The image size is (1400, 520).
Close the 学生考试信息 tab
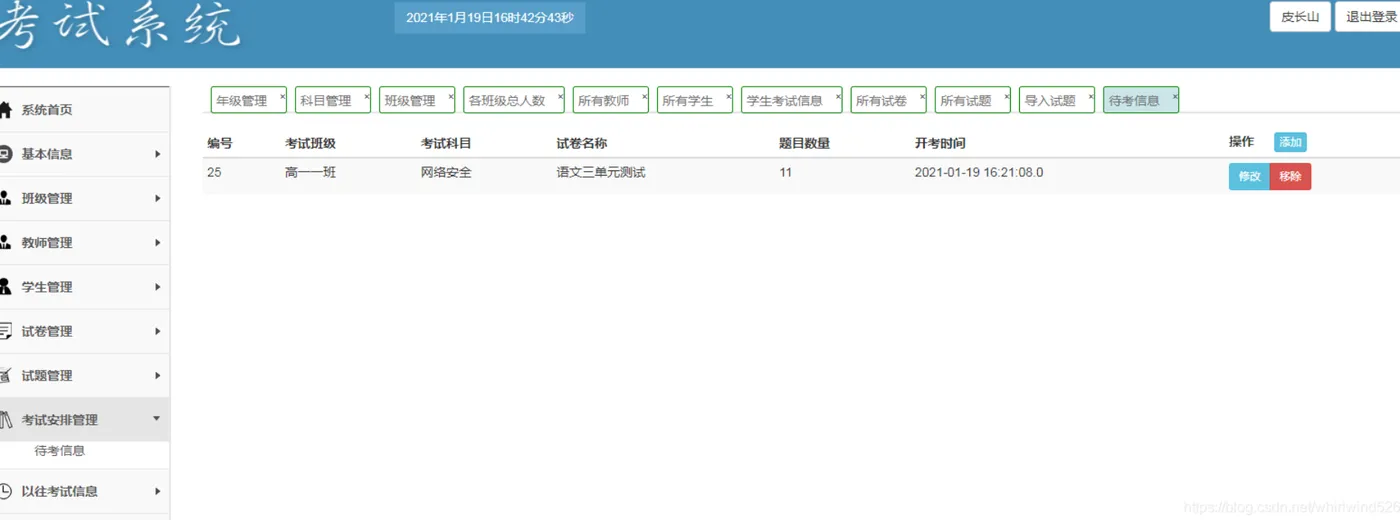coord(838,96)
